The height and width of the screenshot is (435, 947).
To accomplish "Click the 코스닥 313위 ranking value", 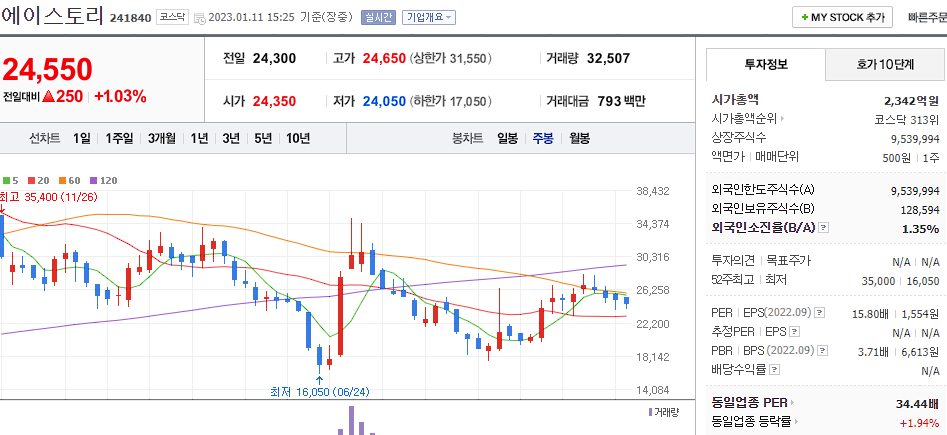I will 907,119.
